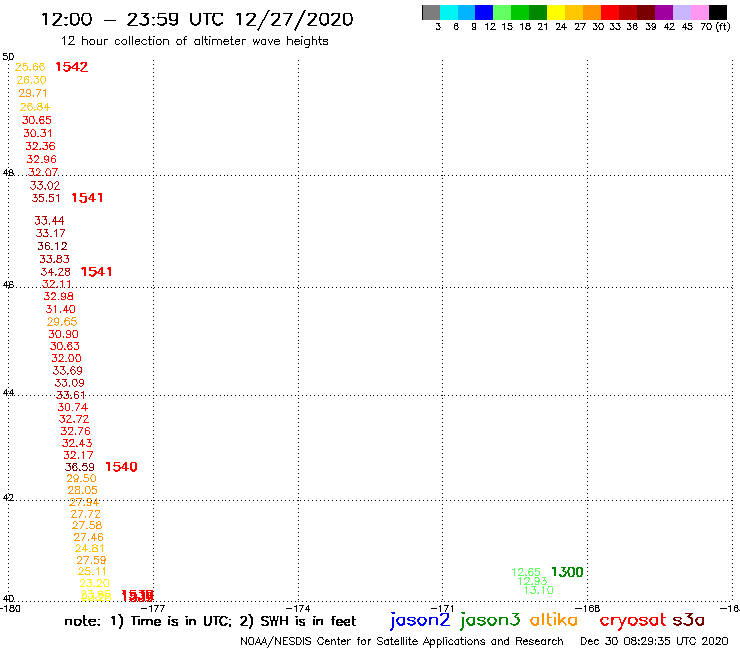Click the 1541 label beside 34.28
The width and height of the screenshot is (740, 650).
click(96, 272)
